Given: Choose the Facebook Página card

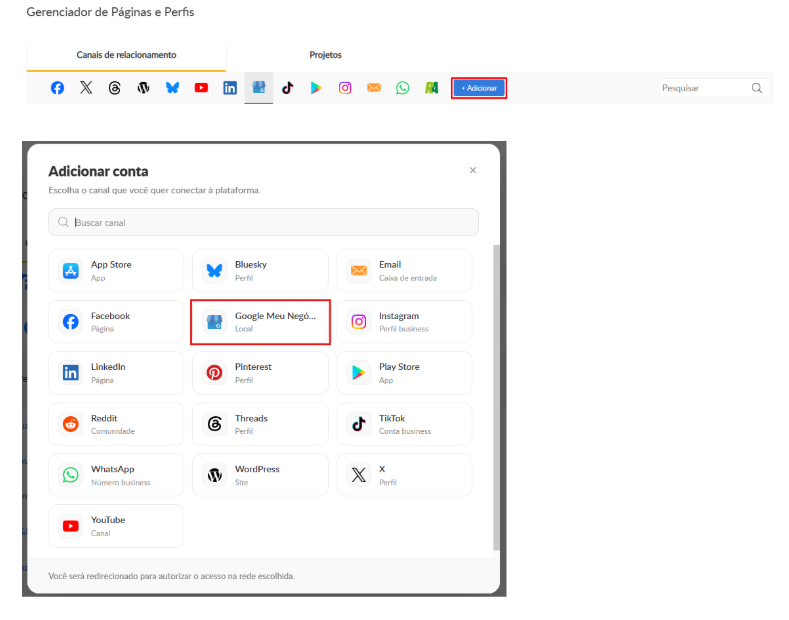Looking at the screenshot, I should [x=116, y=322].
